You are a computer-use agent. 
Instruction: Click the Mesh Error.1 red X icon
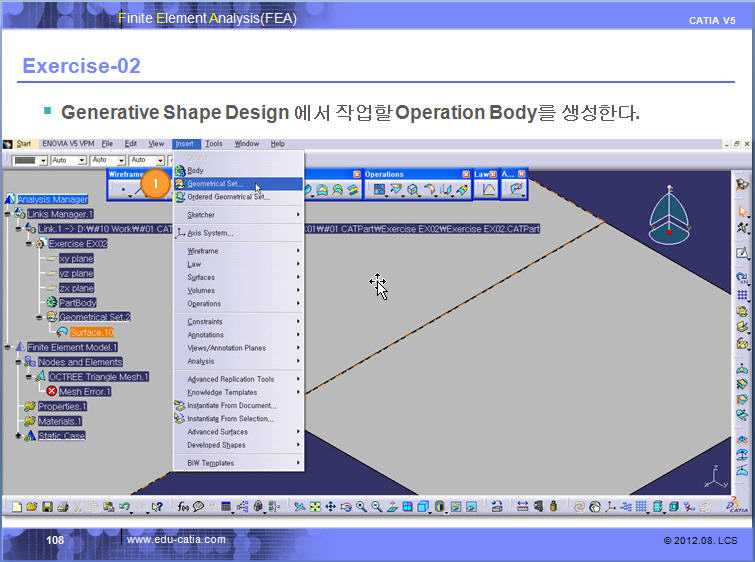pos(52,392)
